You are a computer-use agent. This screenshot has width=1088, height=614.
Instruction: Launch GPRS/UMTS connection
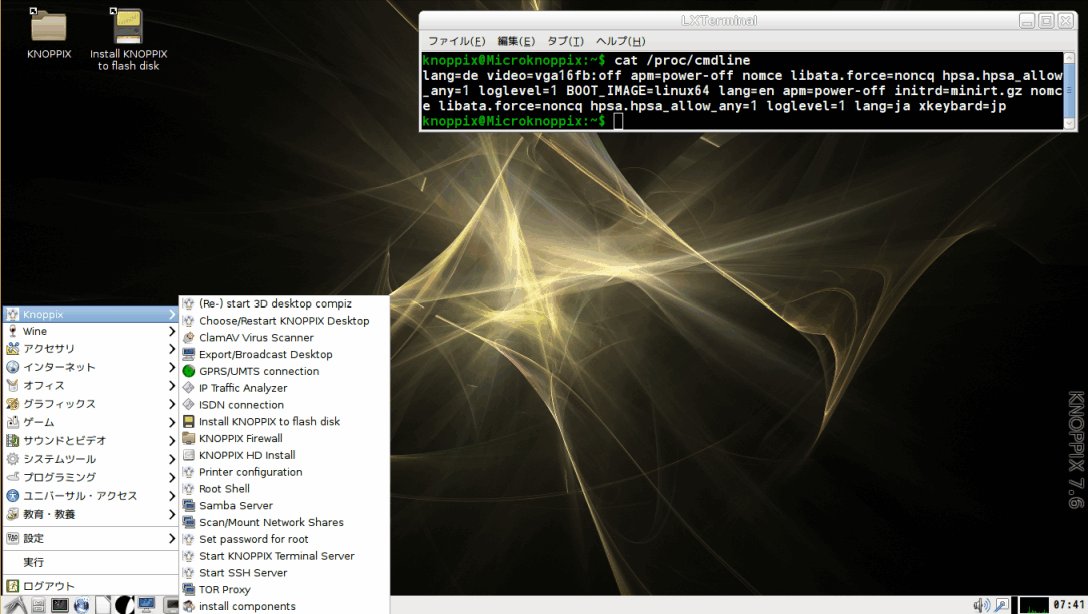(x=284, y=371)
